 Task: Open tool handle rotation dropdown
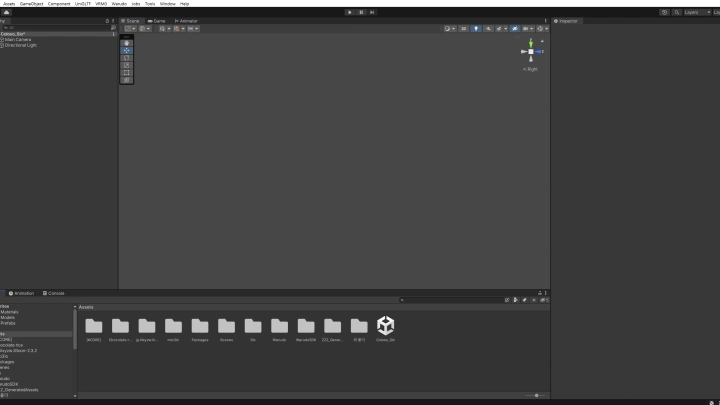pyautogui.click(x=145, y=28)
